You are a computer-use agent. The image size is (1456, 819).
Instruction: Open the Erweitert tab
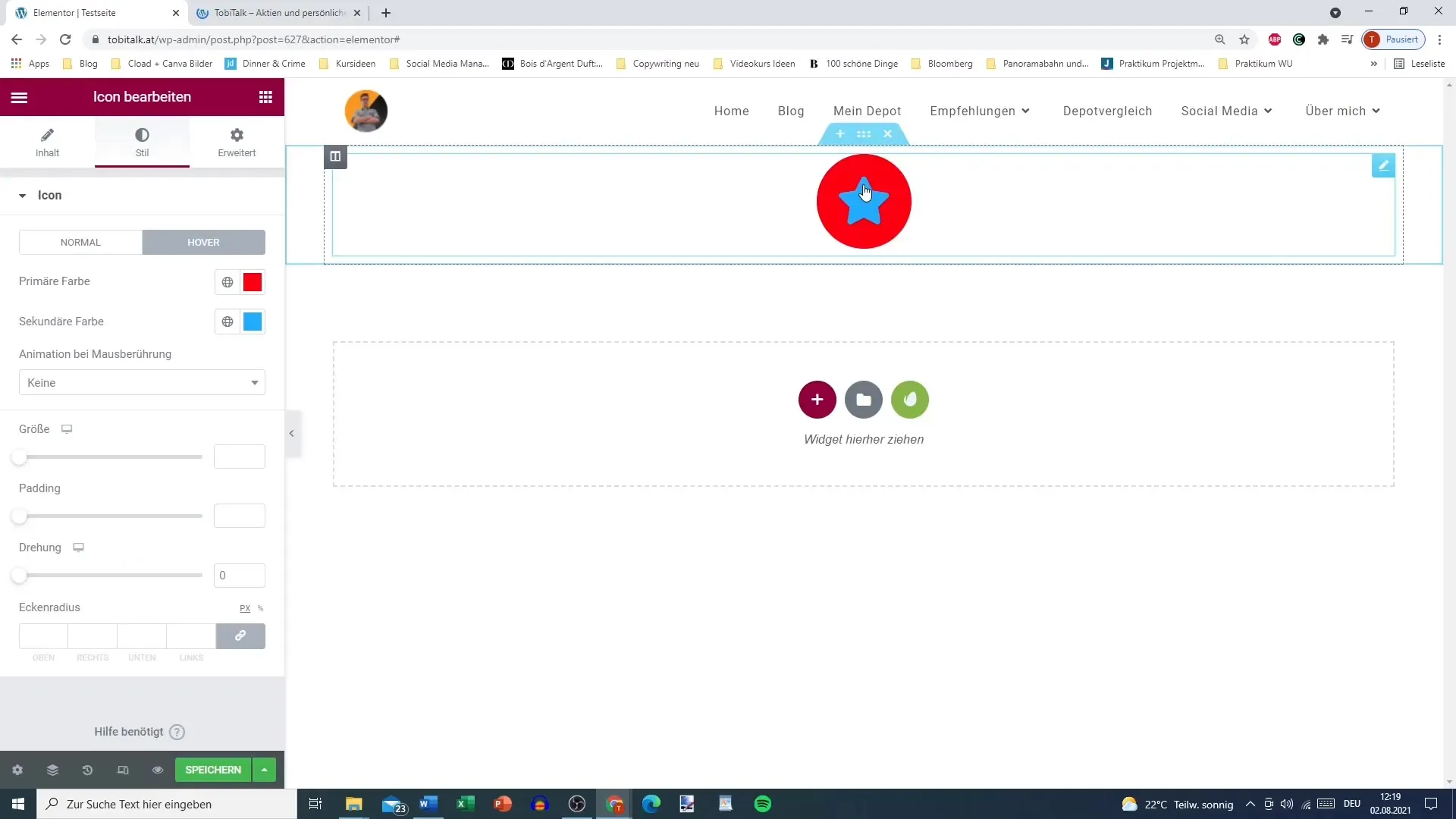pos(237,142)
